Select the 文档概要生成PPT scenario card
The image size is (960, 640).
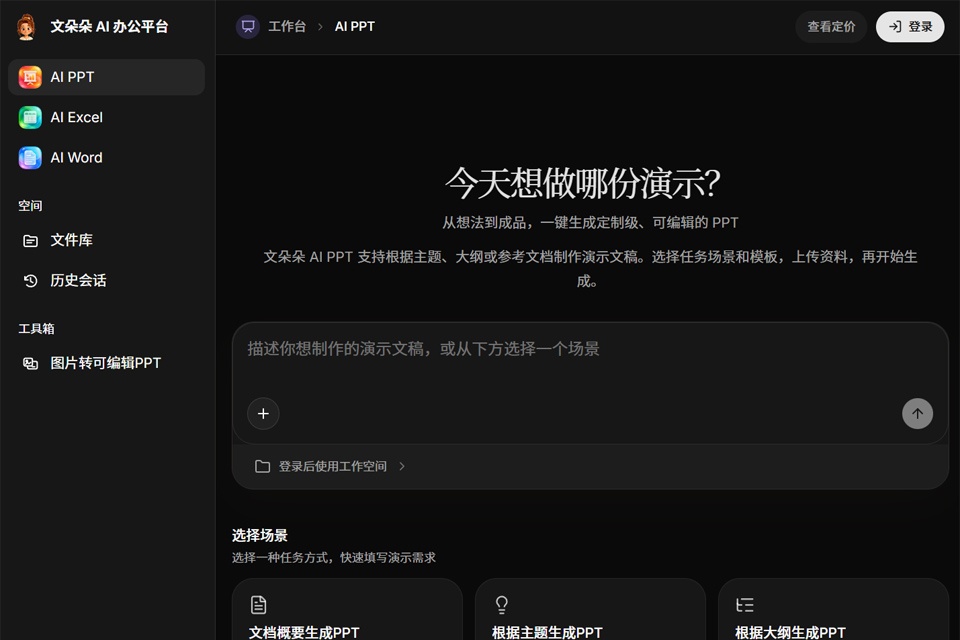347,609
